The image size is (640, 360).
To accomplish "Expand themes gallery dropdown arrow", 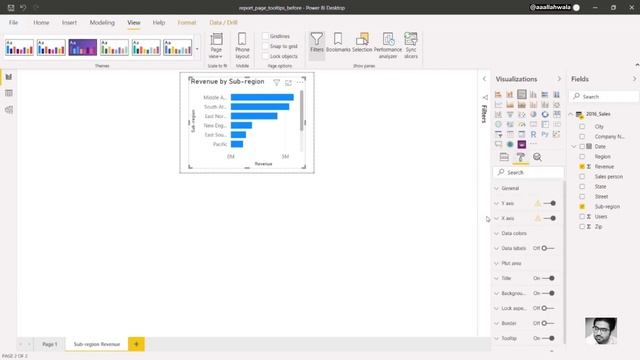I will pyautogui.click(x=197, y=49).
